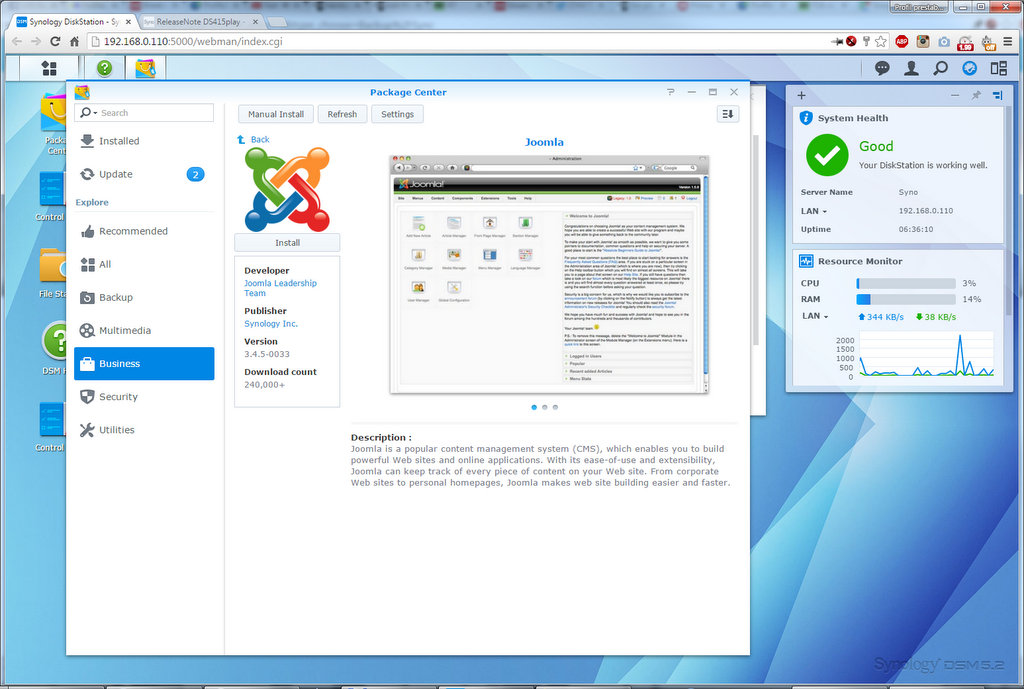This screenshot has width=1024, height=689.
Task: Install the Joomla package
Action: [287, 243]
